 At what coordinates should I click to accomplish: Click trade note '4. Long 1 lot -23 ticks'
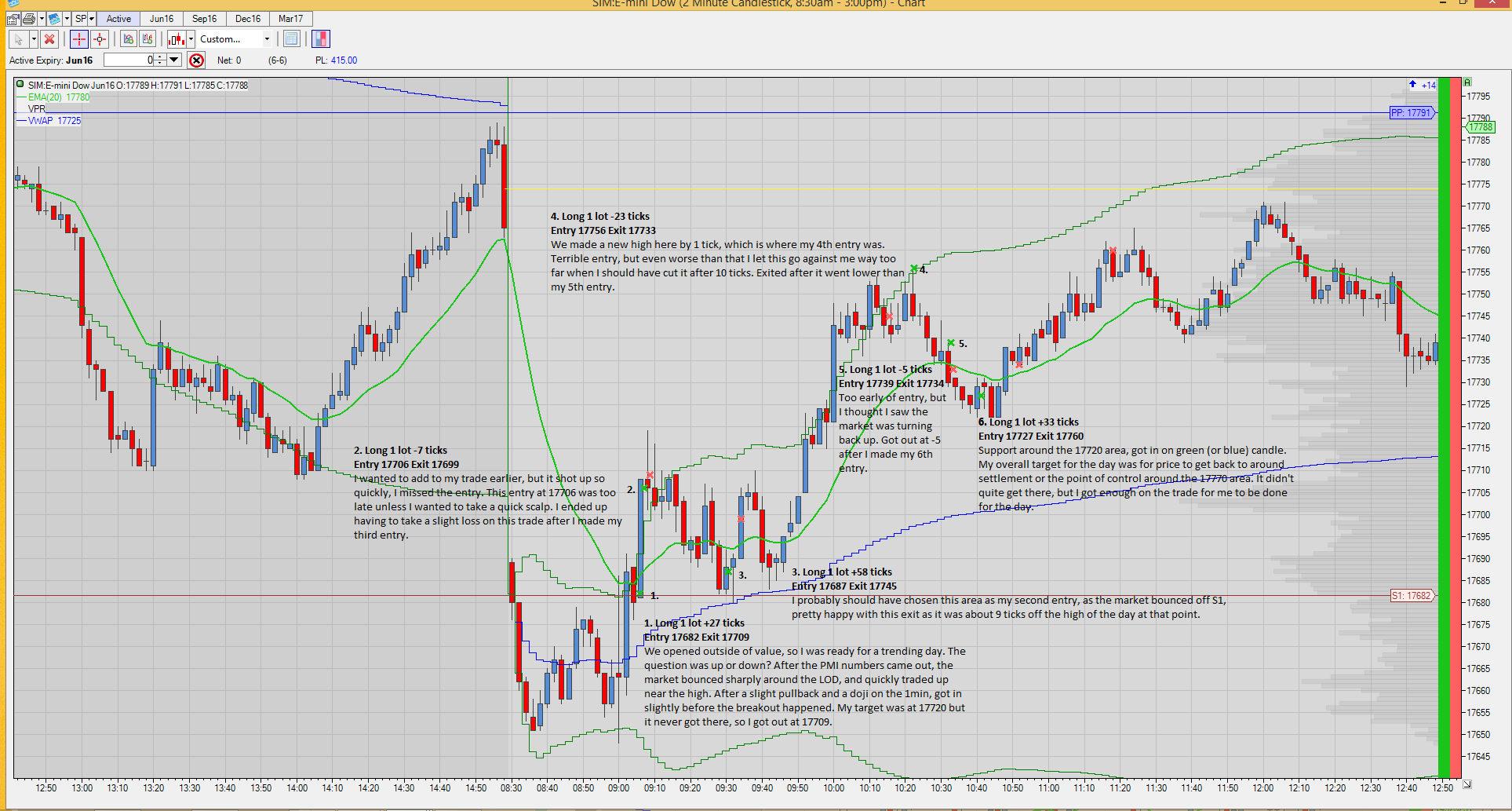coord(600,217)
